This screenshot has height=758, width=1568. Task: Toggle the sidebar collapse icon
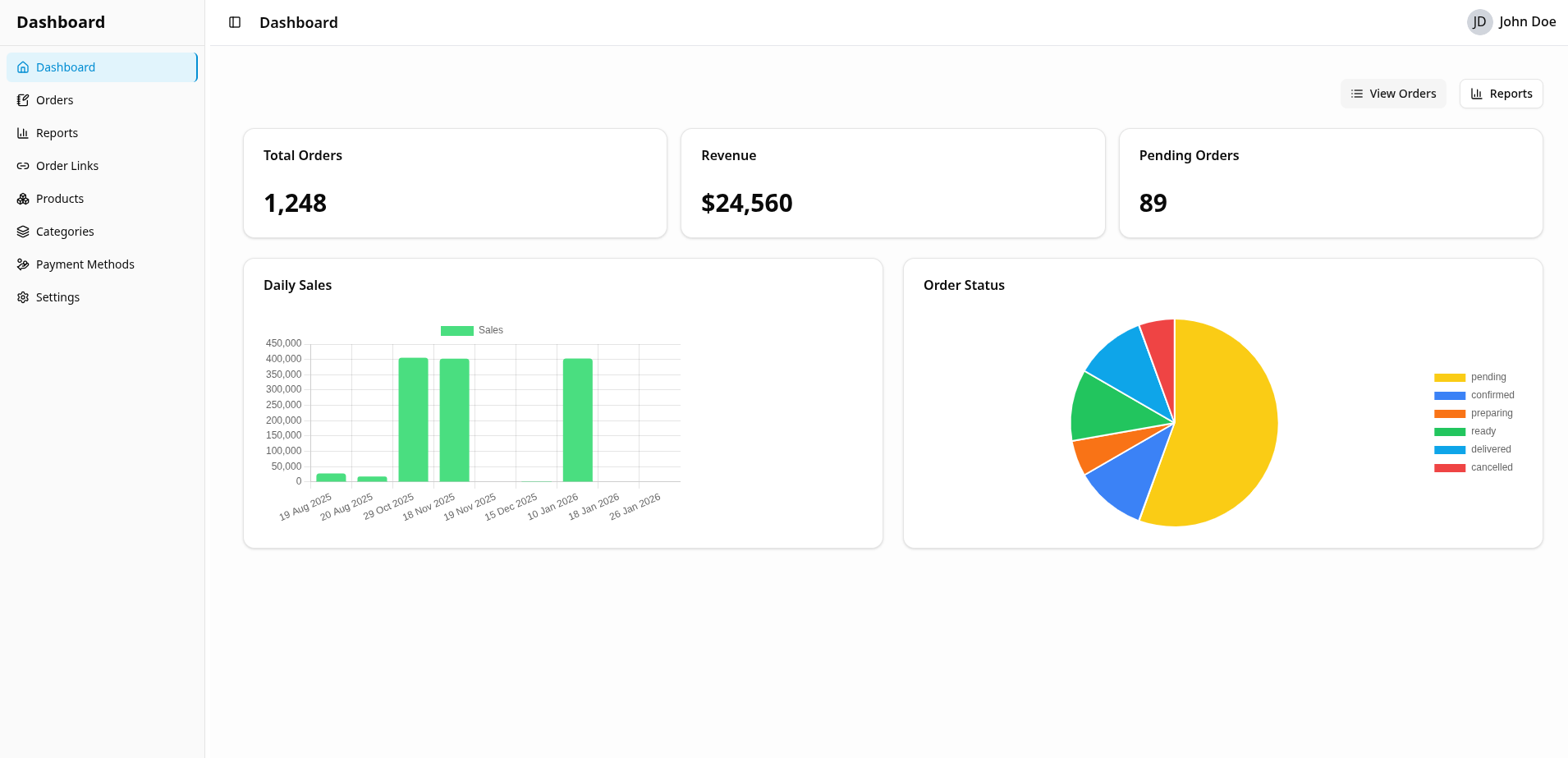235,22
